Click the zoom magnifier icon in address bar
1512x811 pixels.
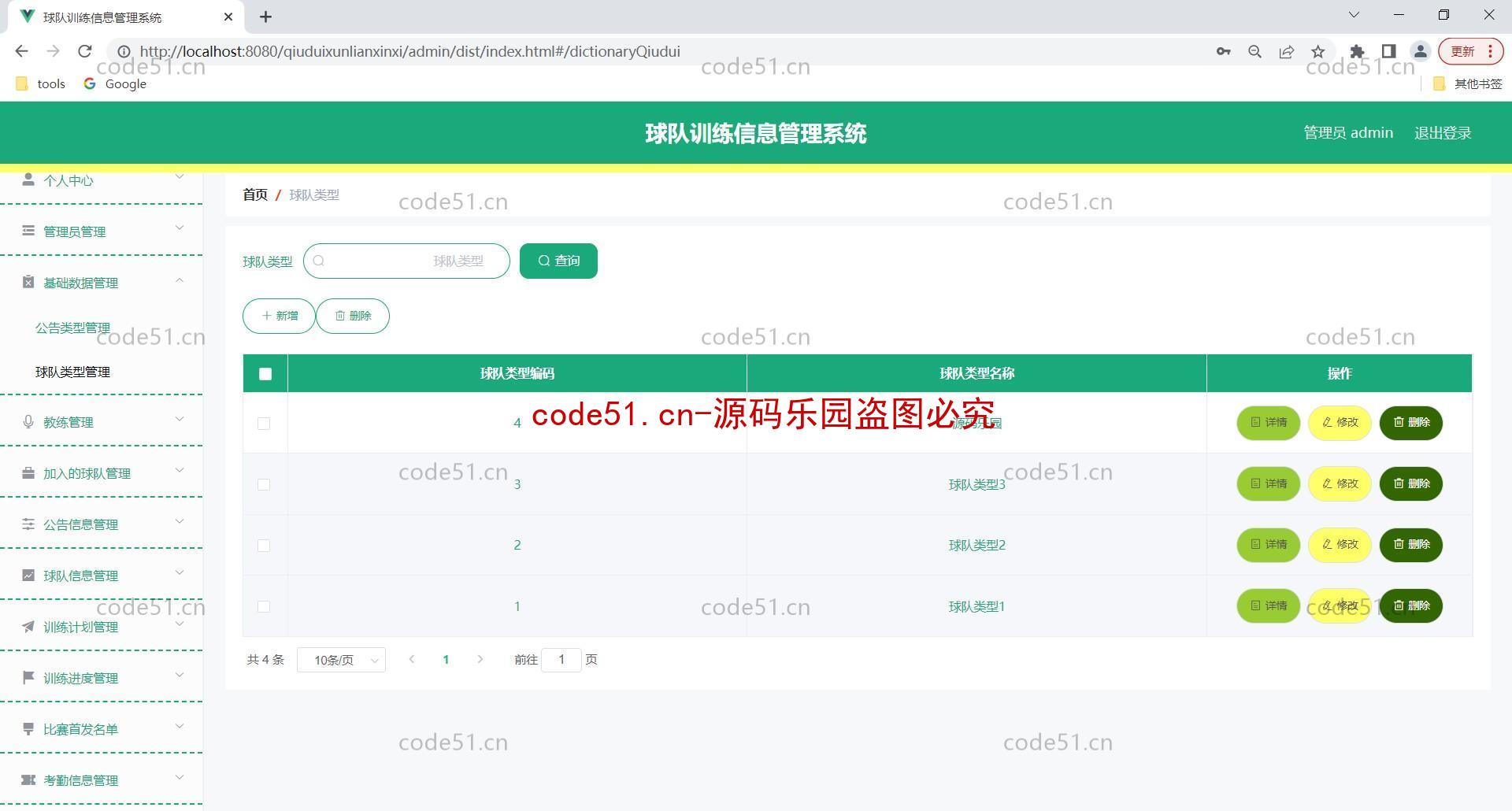pos(1255,51)
